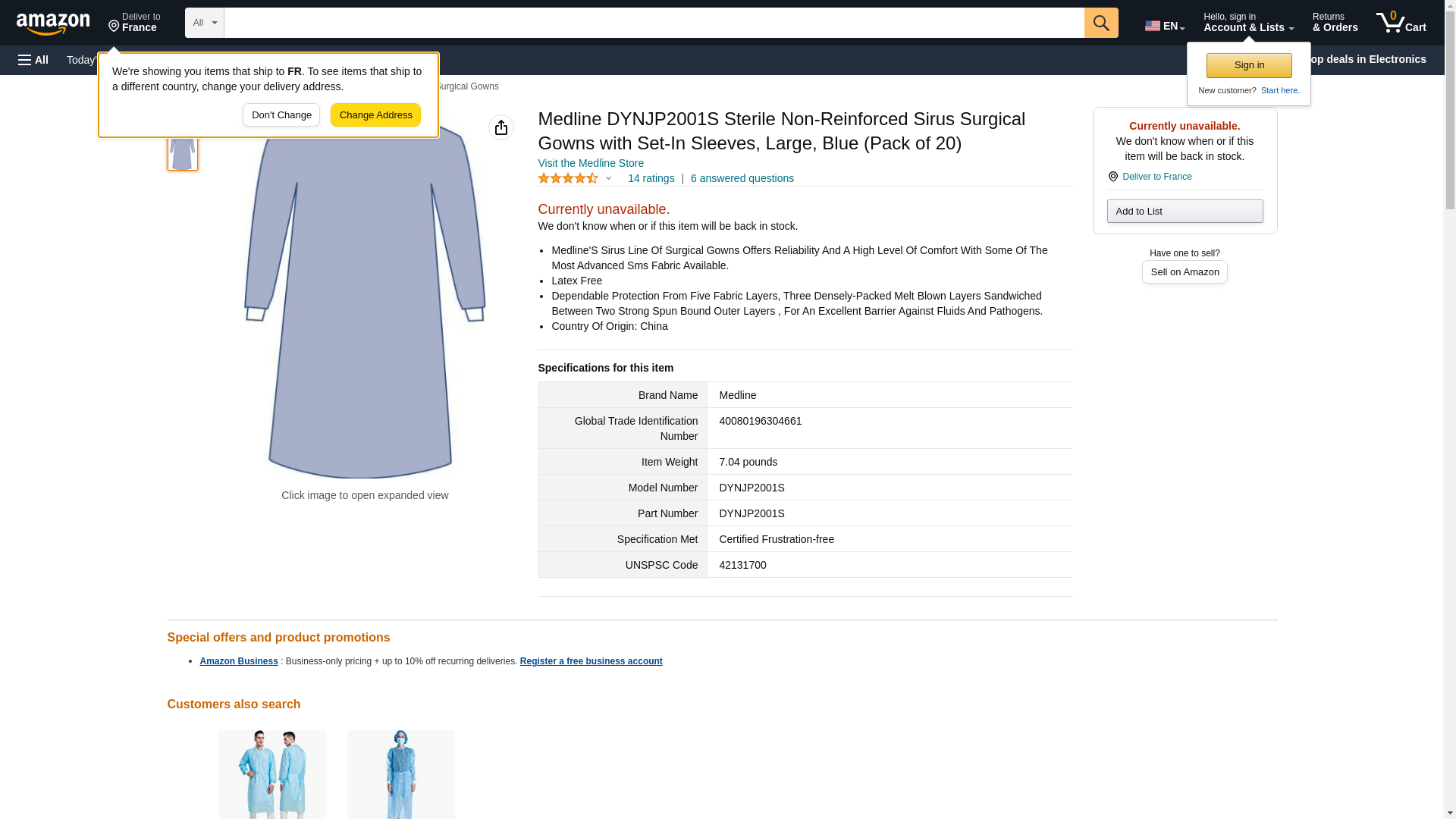
Task: Click the search magnifier Go button
Action: [x=1101, y=23]
